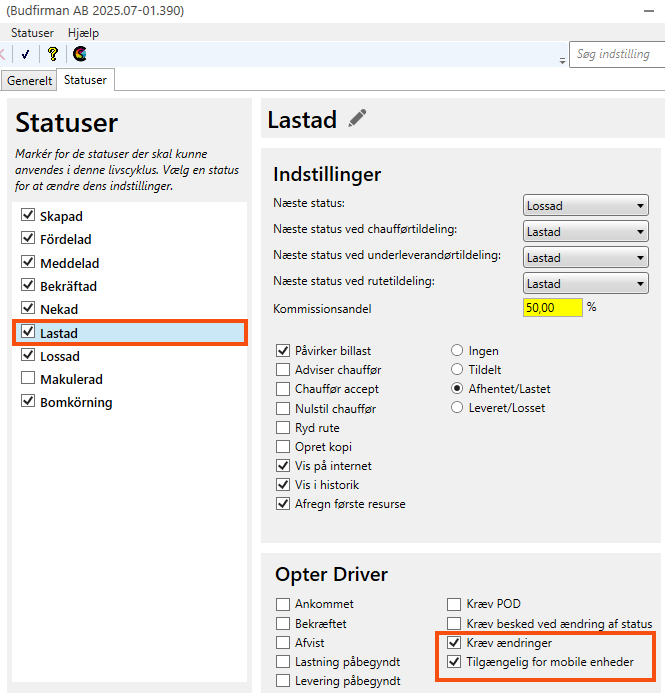This screenshot has width=665, height=693.
Task: Enable the Kræv POD checkbox
Action: pos(455,604)
